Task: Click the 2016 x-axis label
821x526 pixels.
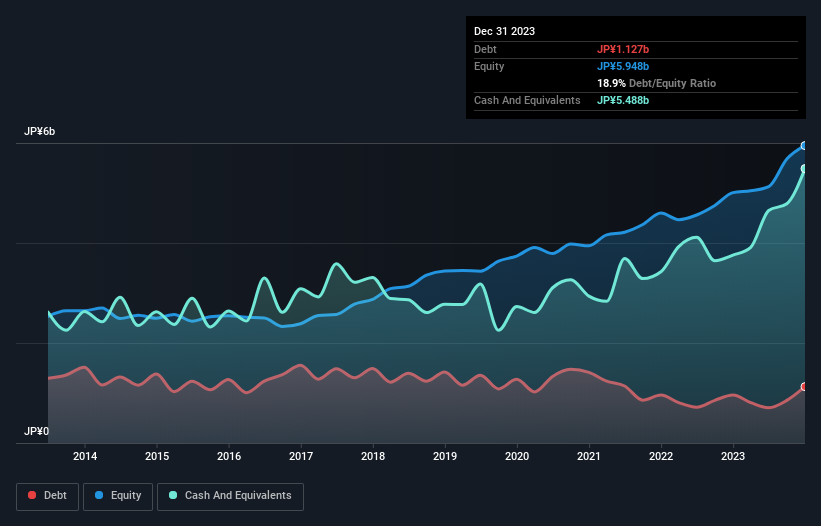Action: (x=229, y=456)
